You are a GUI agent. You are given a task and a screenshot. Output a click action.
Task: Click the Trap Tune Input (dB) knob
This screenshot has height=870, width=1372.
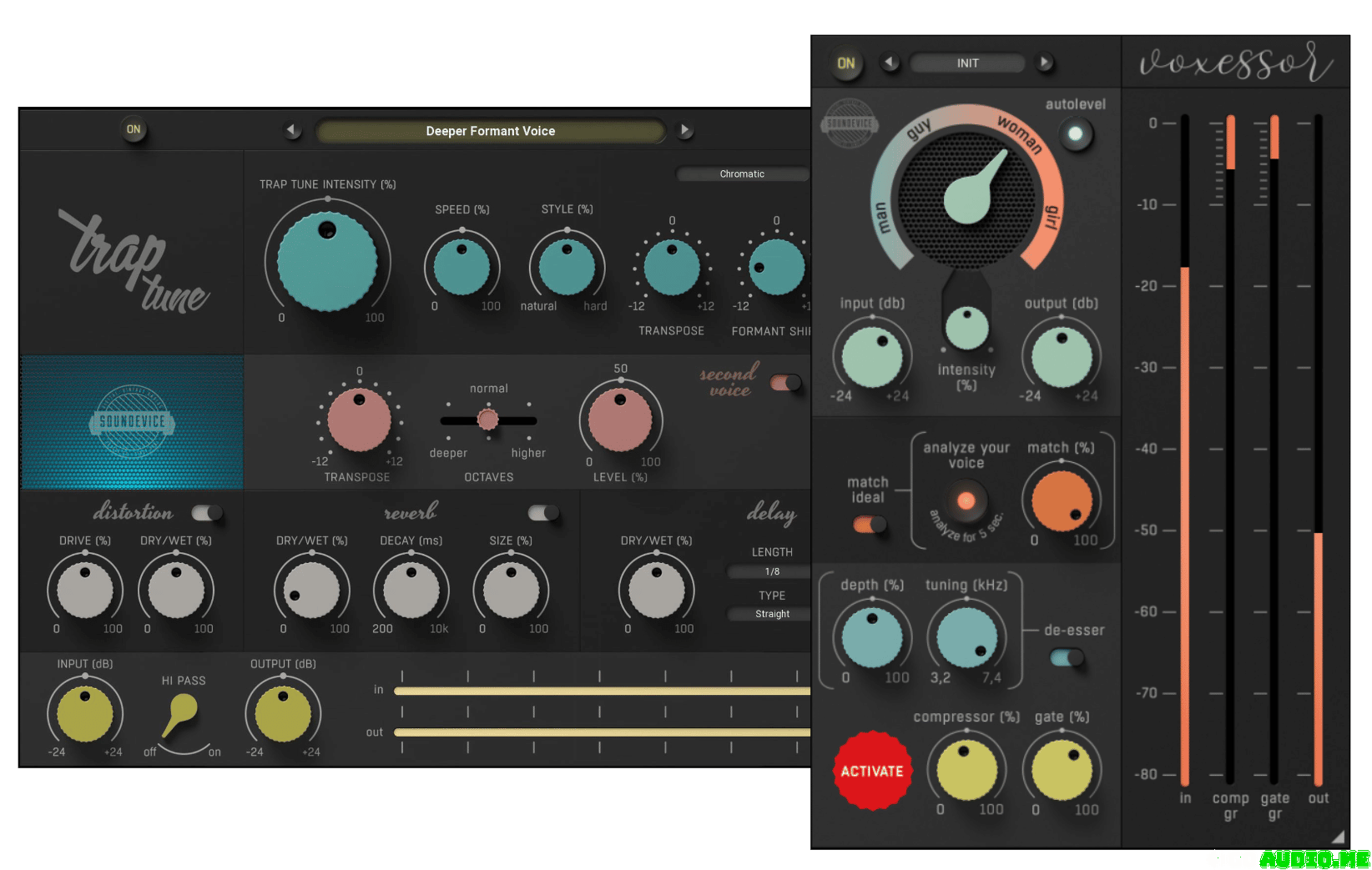[85, 714]
